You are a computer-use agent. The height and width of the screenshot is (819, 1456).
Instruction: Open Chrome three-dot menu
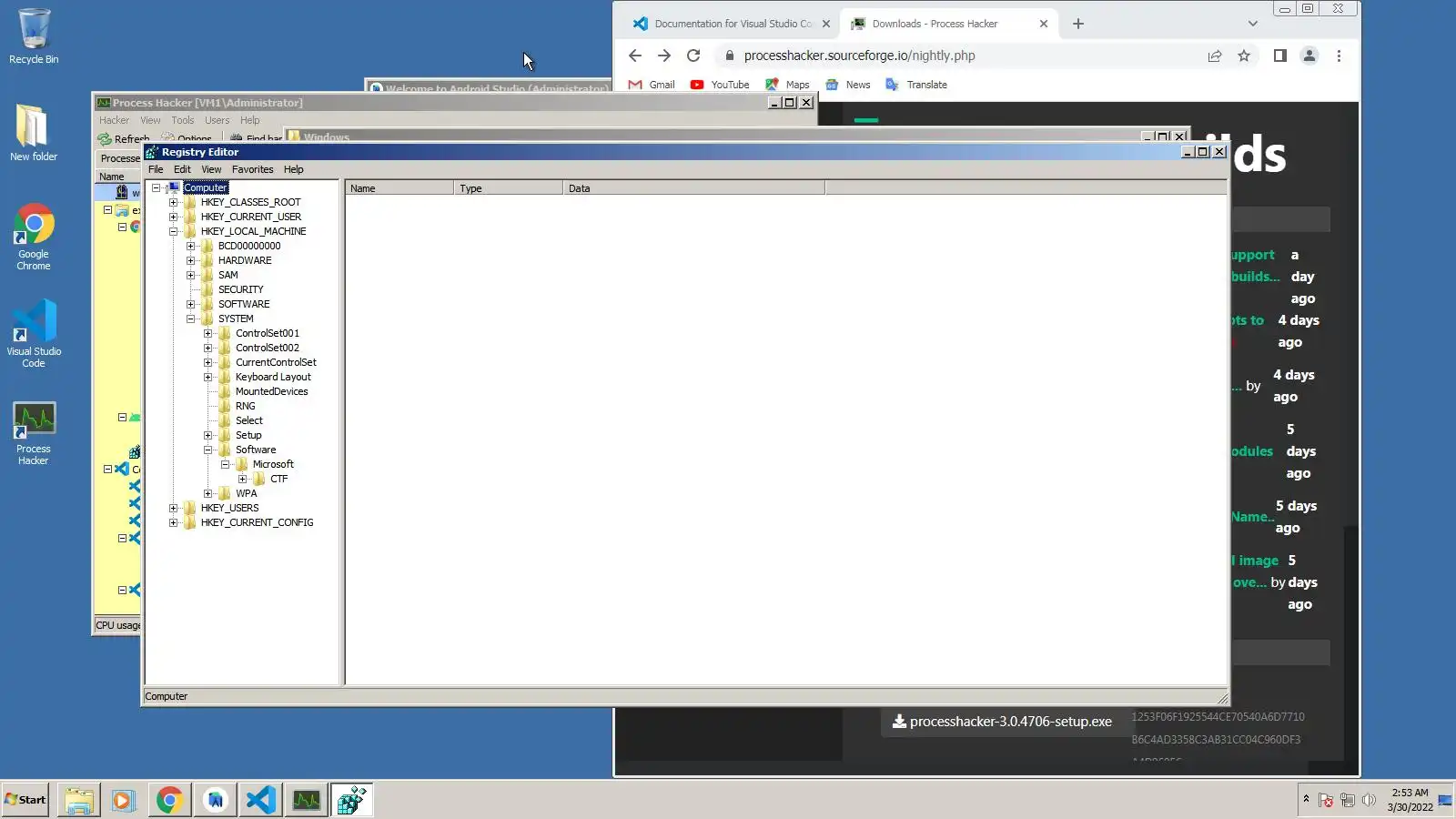(1339, 56)
